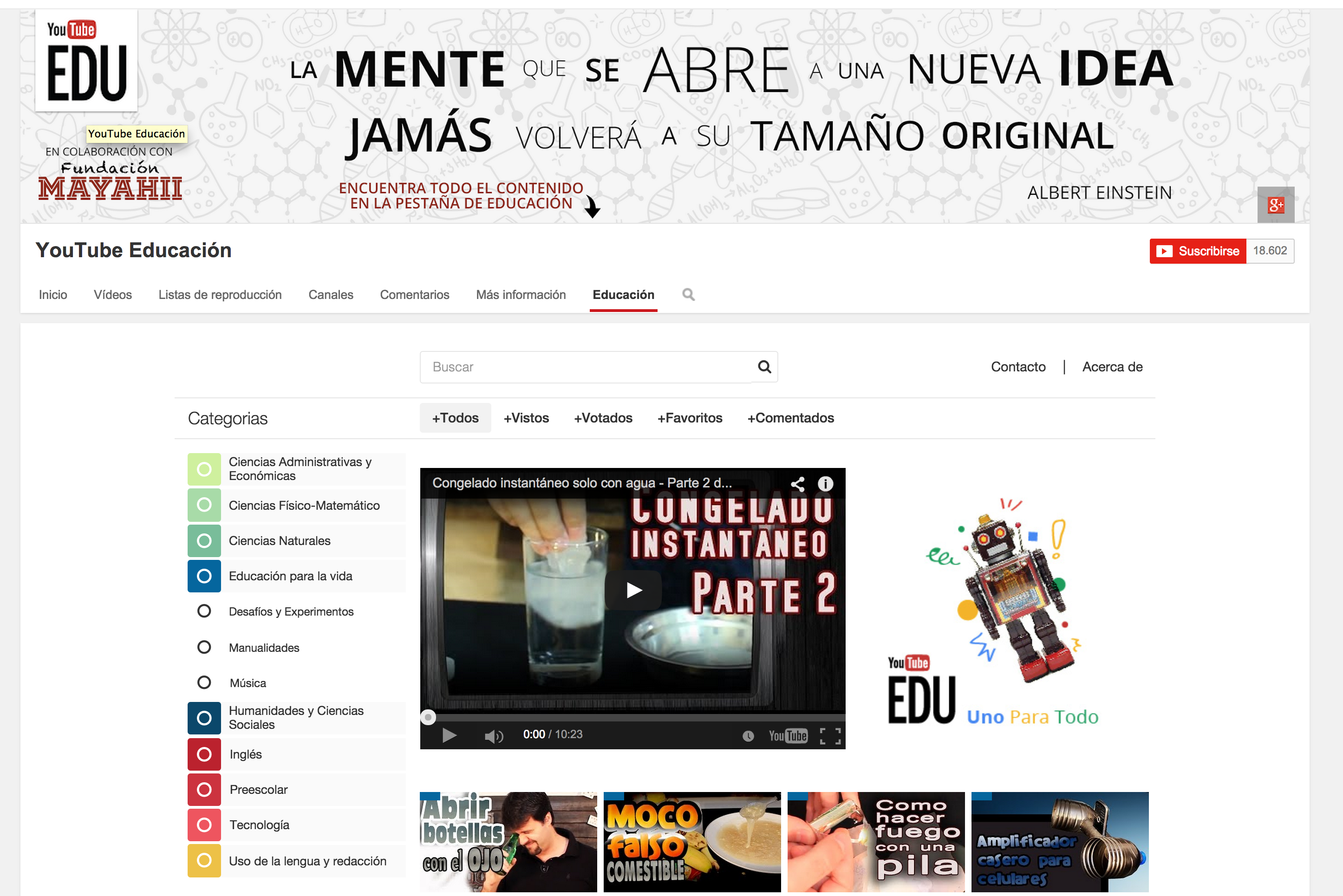Click the YouTube Educación channel title

tap(133, 250)
